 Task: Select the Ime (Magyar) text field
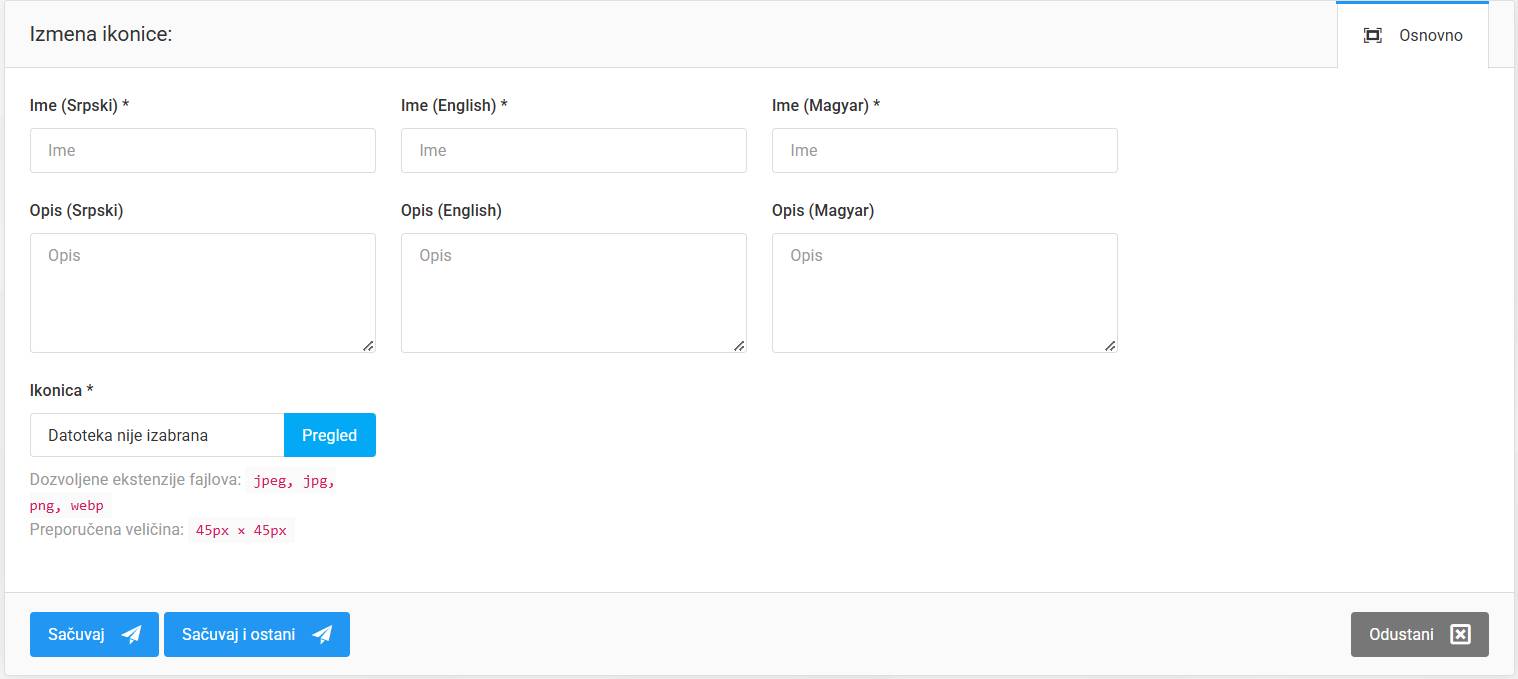tap(944, 150)
